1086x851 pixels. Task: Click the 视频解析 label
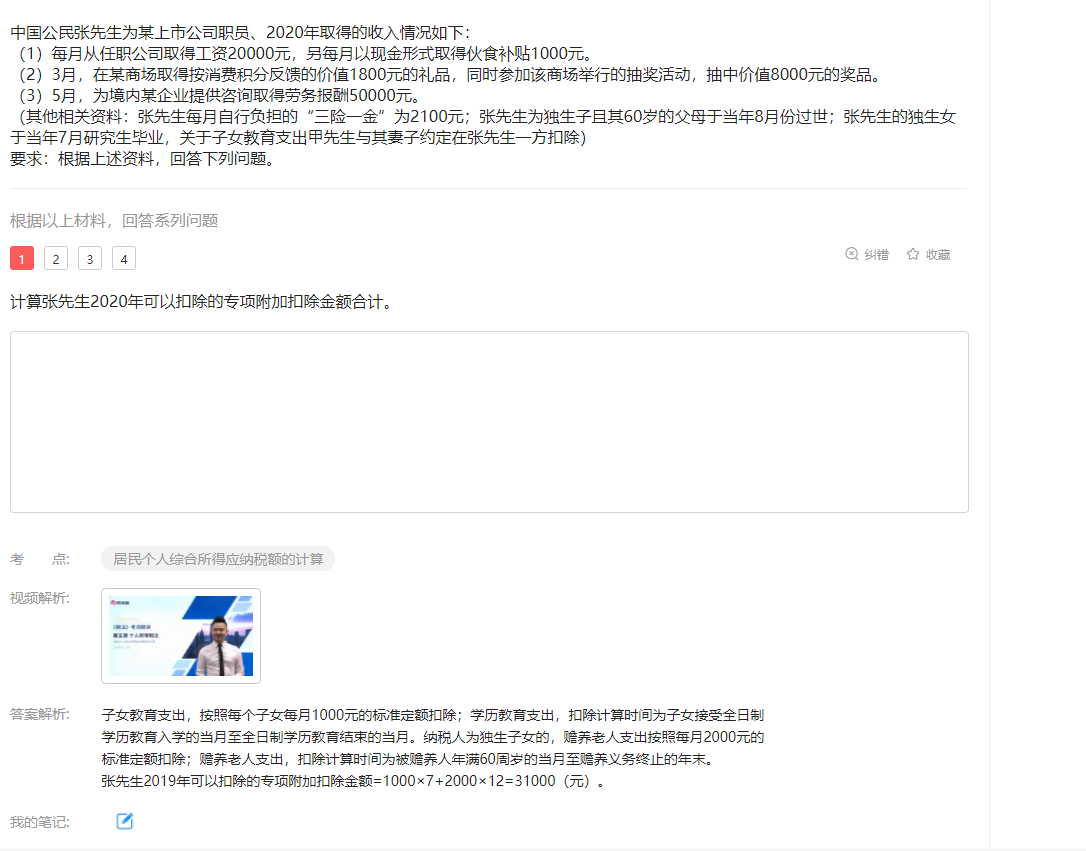coord(39,598)
